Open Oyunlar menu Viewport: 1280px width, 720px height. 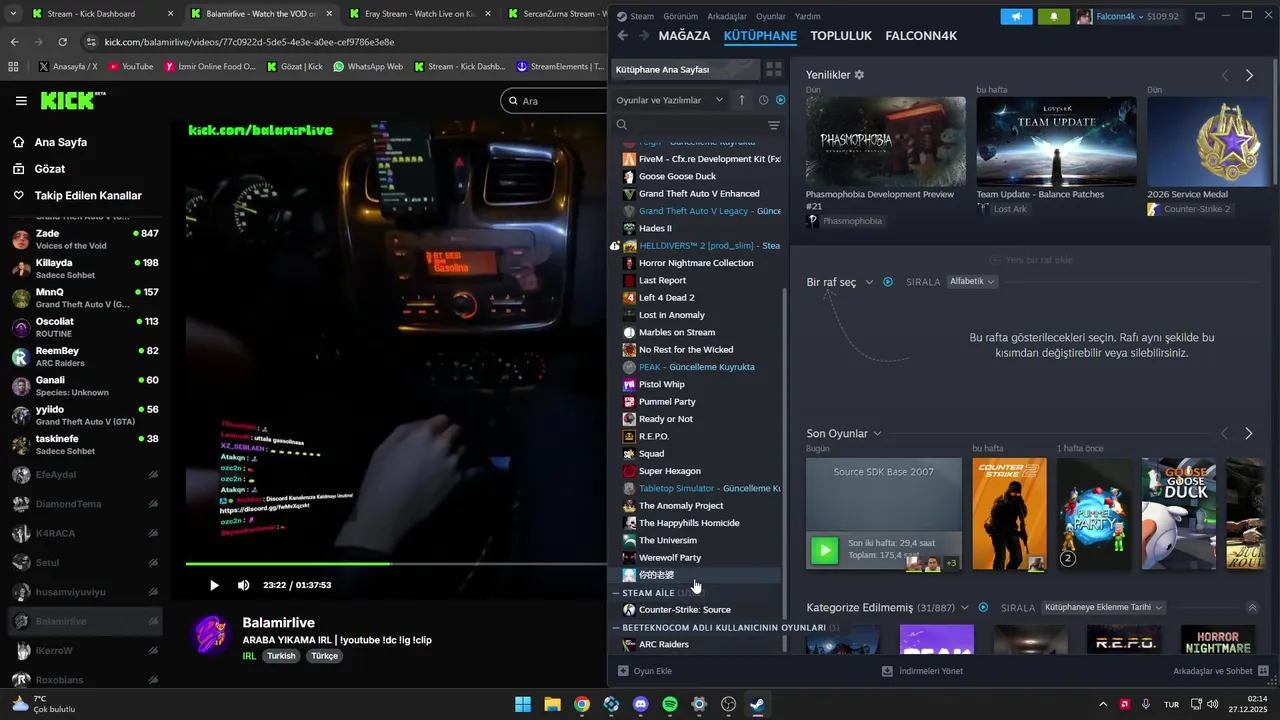click(771, 17)
